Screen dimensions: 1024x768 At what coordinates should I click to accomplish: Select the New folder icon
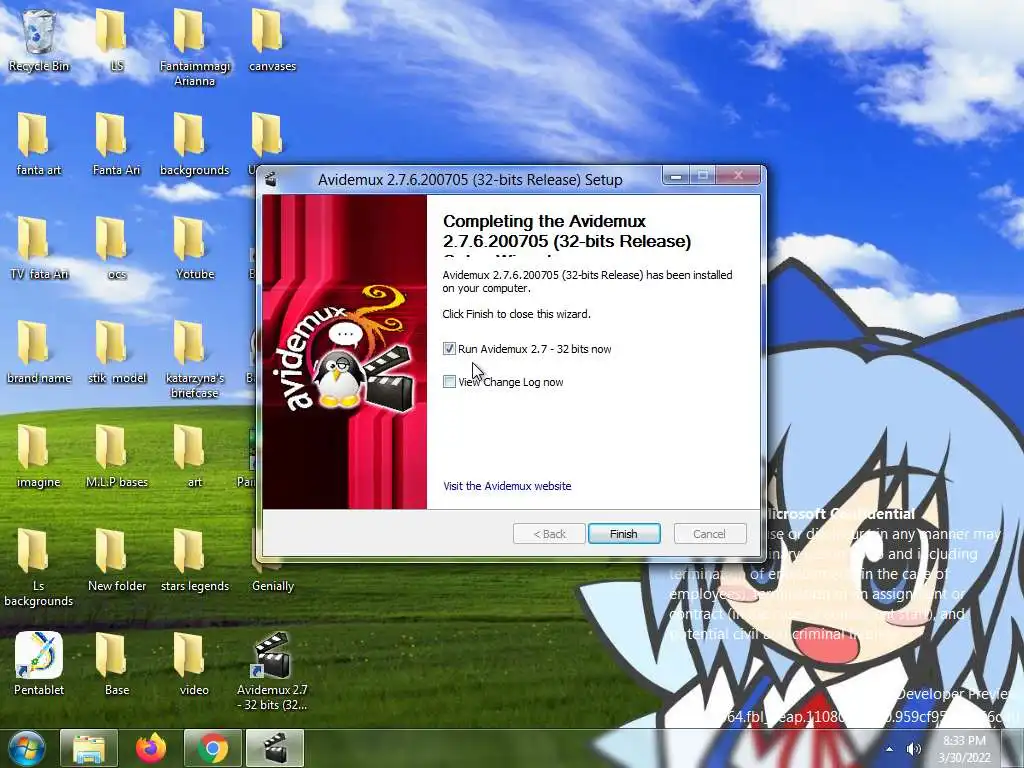(116, 560)
